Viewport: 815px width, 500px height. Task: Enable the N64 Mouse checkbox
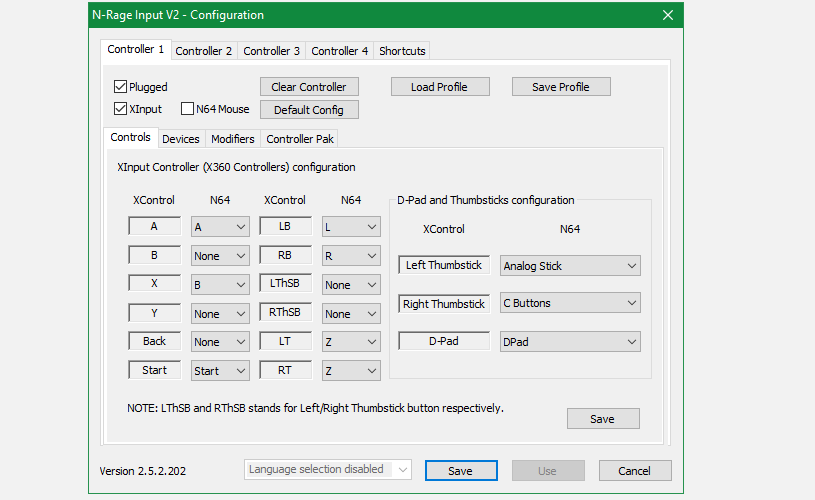click(x=187, y=109)
